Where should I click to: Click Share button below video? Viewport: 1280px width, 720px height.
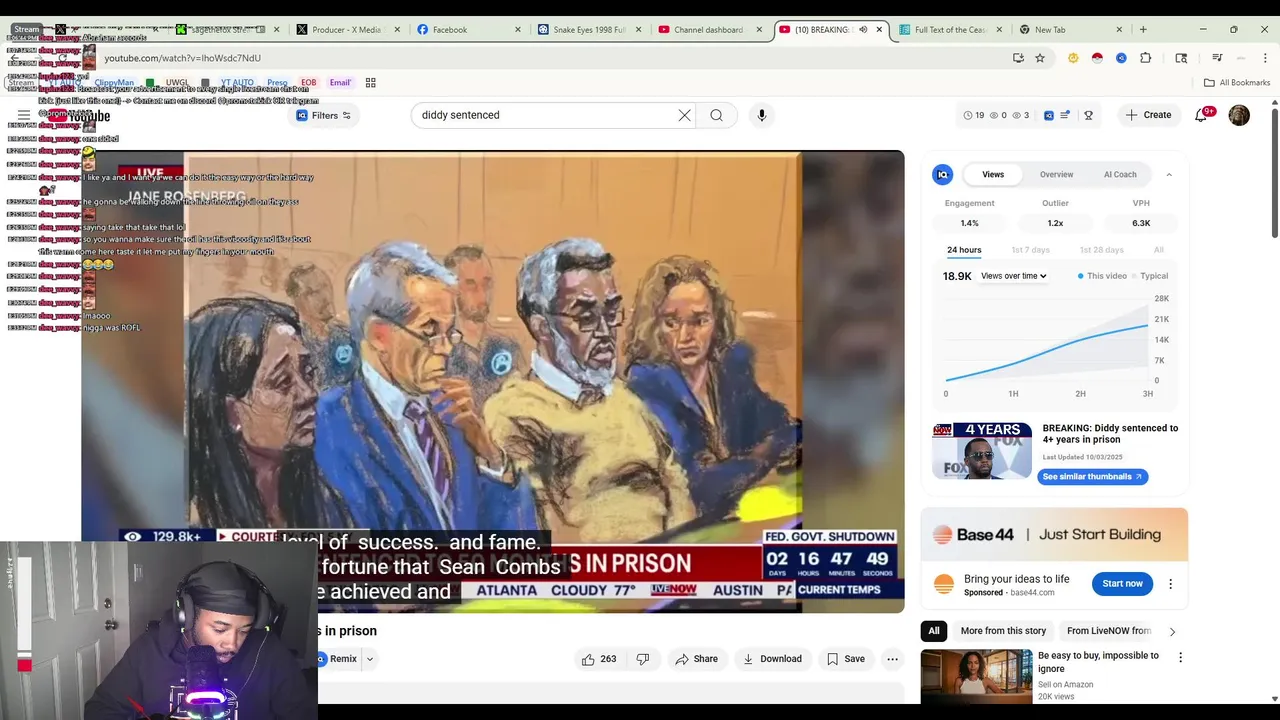tap(697, 659)
